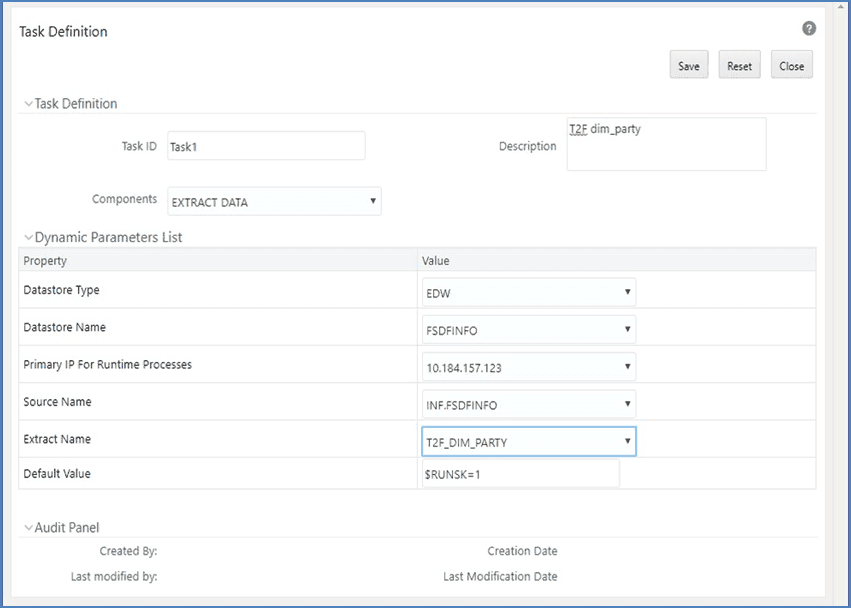The height and width of the screenshot is (608, 851).
Task: Open the Help icon in top right corner
Action: tap(809, 29)
